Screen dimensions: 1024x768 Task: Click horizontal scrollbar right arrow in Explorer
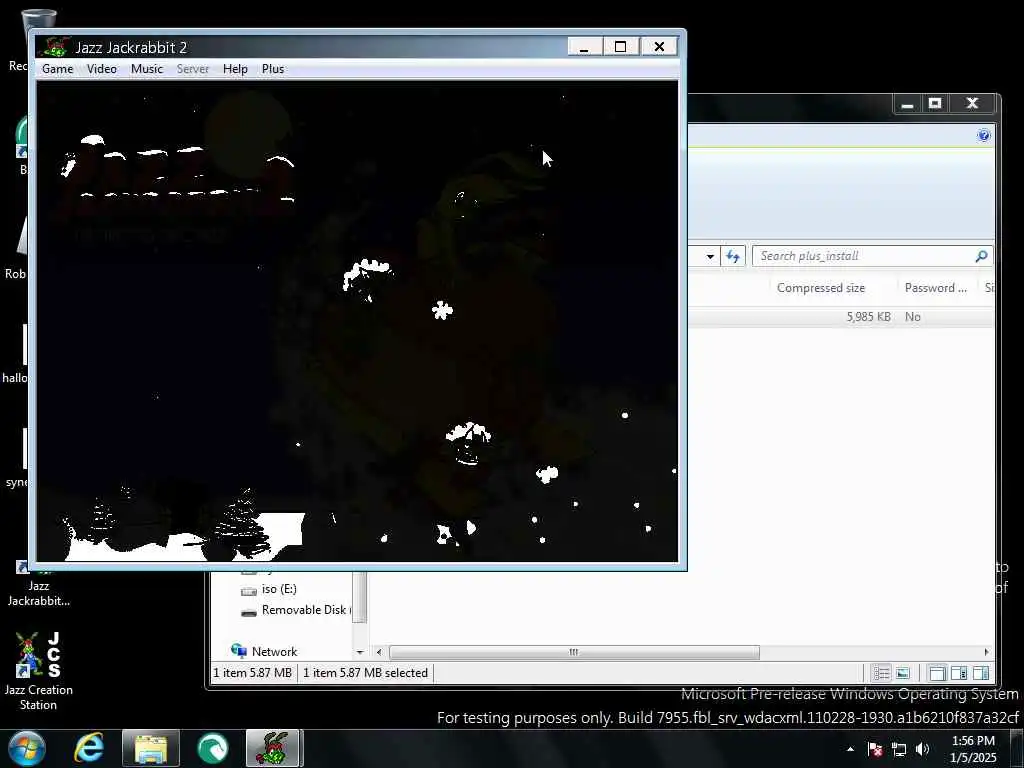point(986,652)
